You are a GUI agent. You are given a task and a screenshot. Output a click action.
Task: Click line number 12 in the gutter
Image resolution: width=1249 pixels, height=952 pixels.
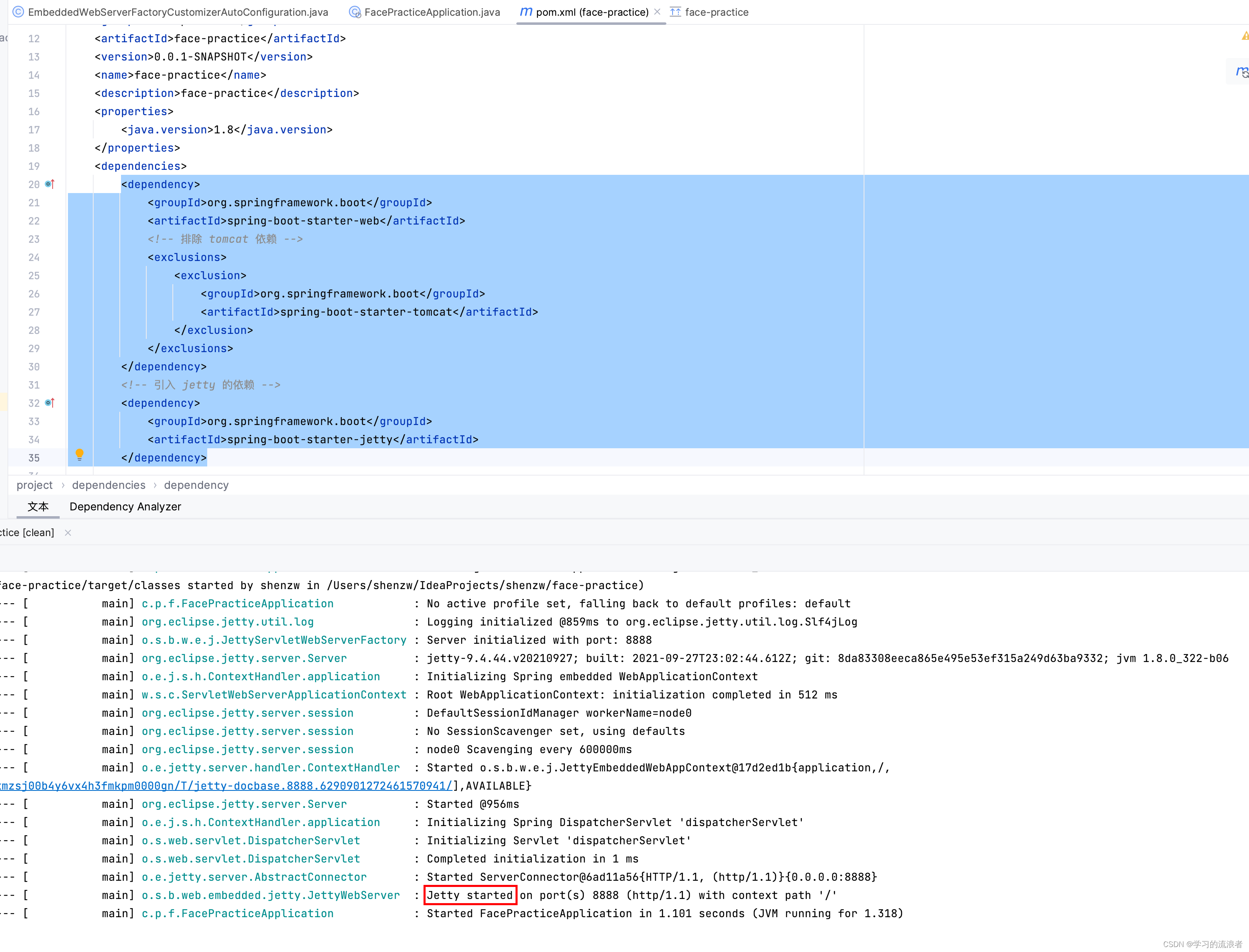(x=34, y=39)
